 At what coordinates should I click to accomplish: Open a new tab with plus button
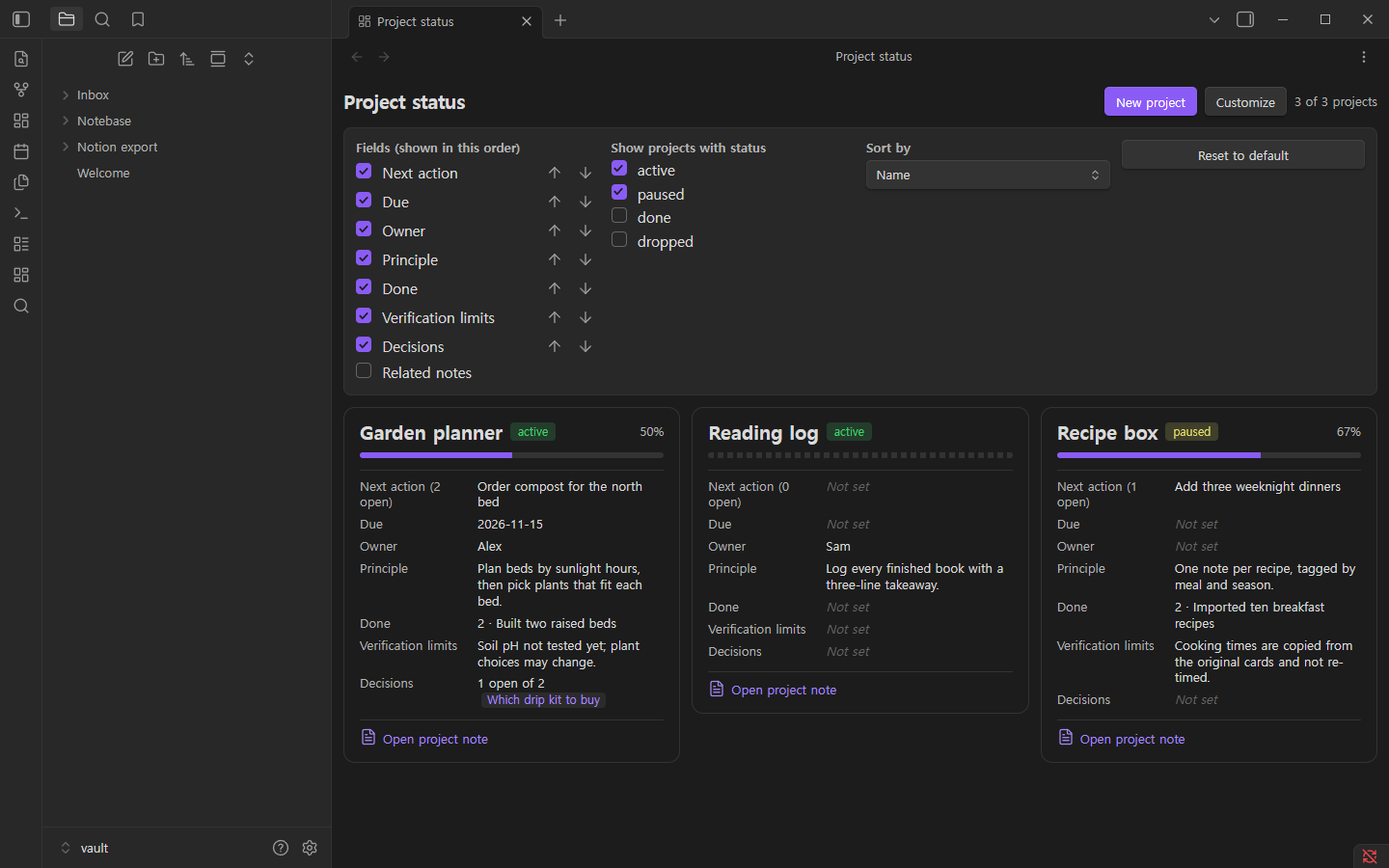tap(560, 20)
